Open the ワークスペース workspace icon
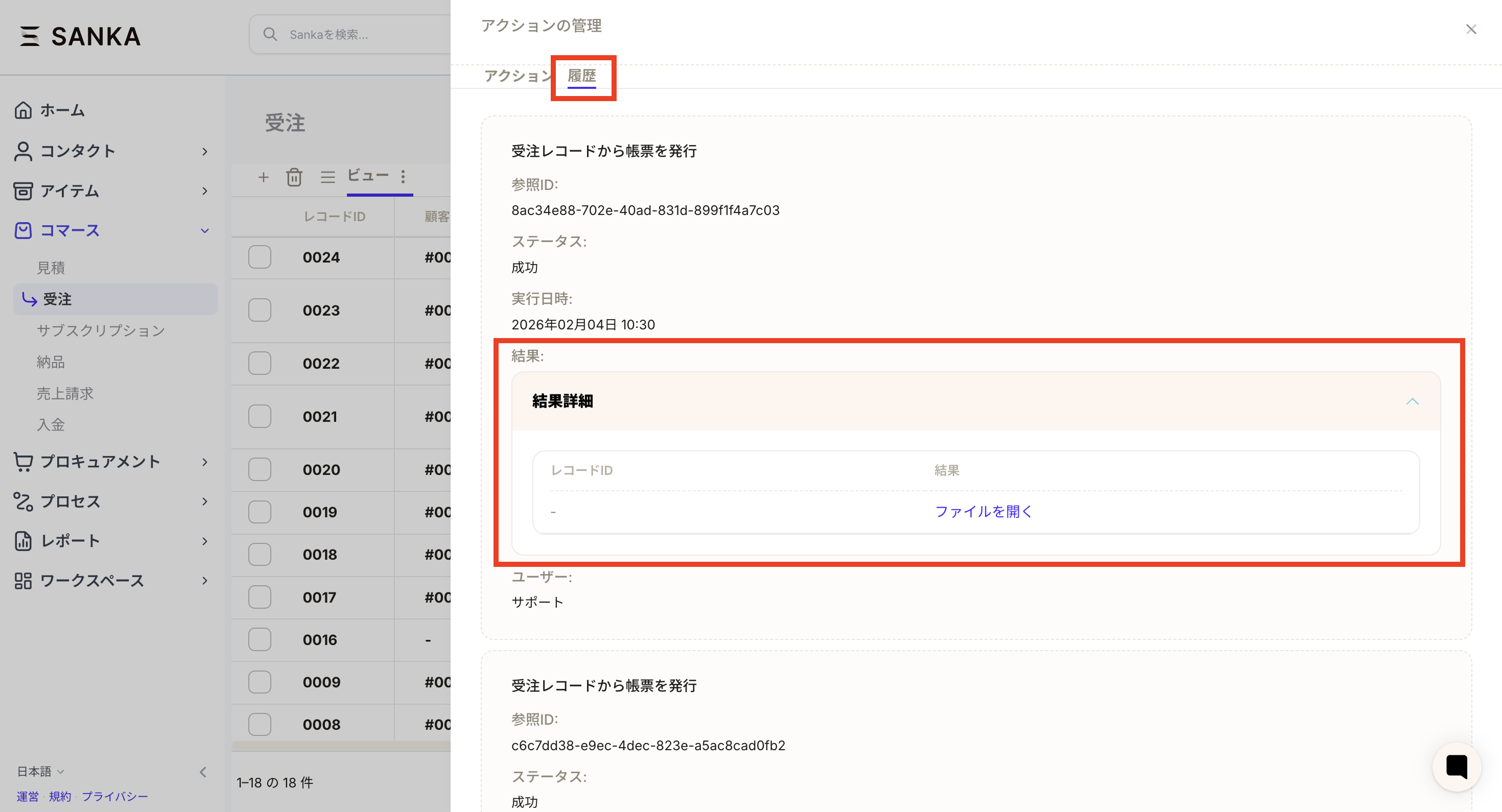 (24, 580)
